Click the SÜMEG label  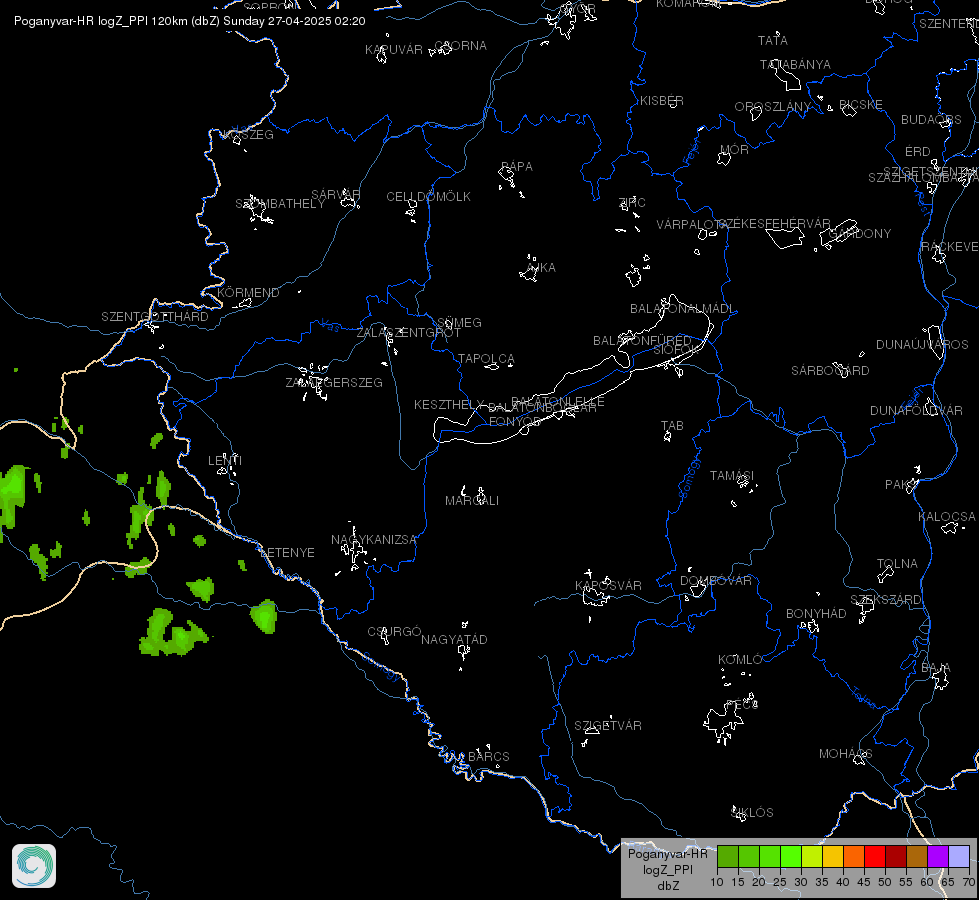(x=459, y=323)
